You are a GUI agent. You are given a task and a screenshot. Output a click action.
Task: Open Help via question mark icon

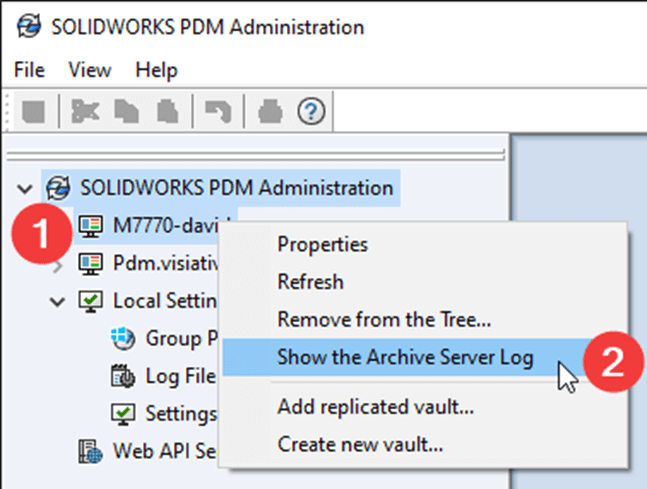coord(311,111)
